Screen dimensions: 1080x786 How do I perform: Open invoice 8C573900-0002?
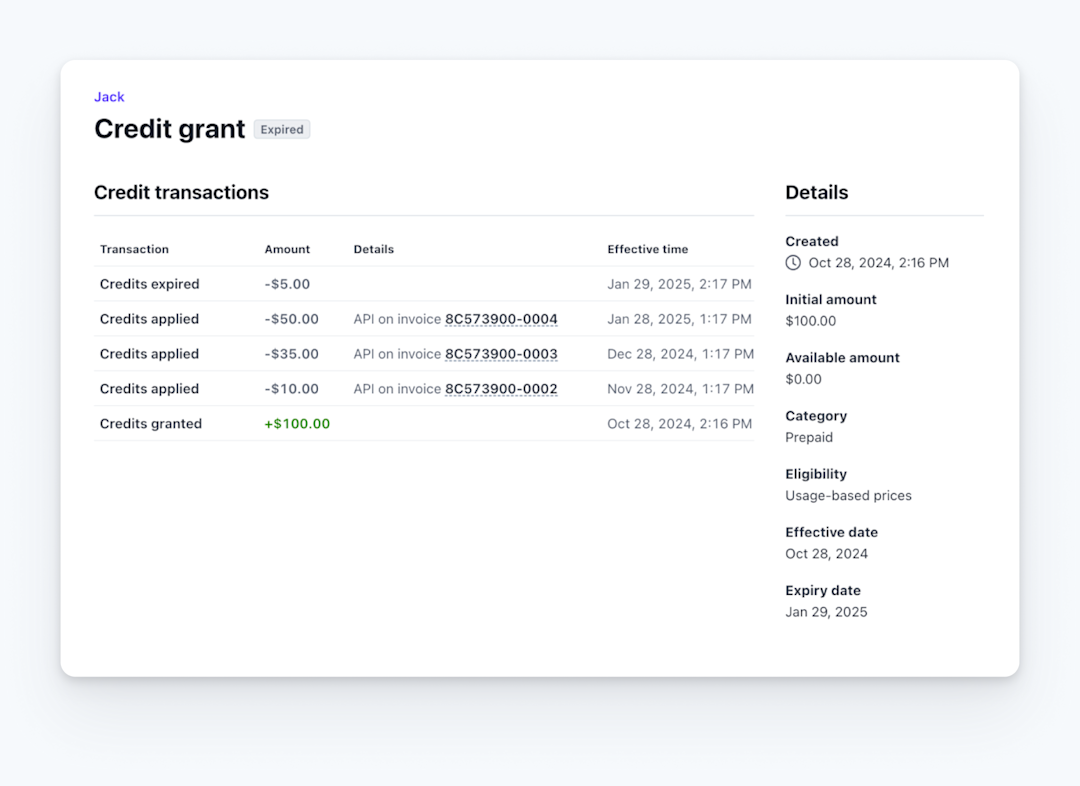[501, 388]
